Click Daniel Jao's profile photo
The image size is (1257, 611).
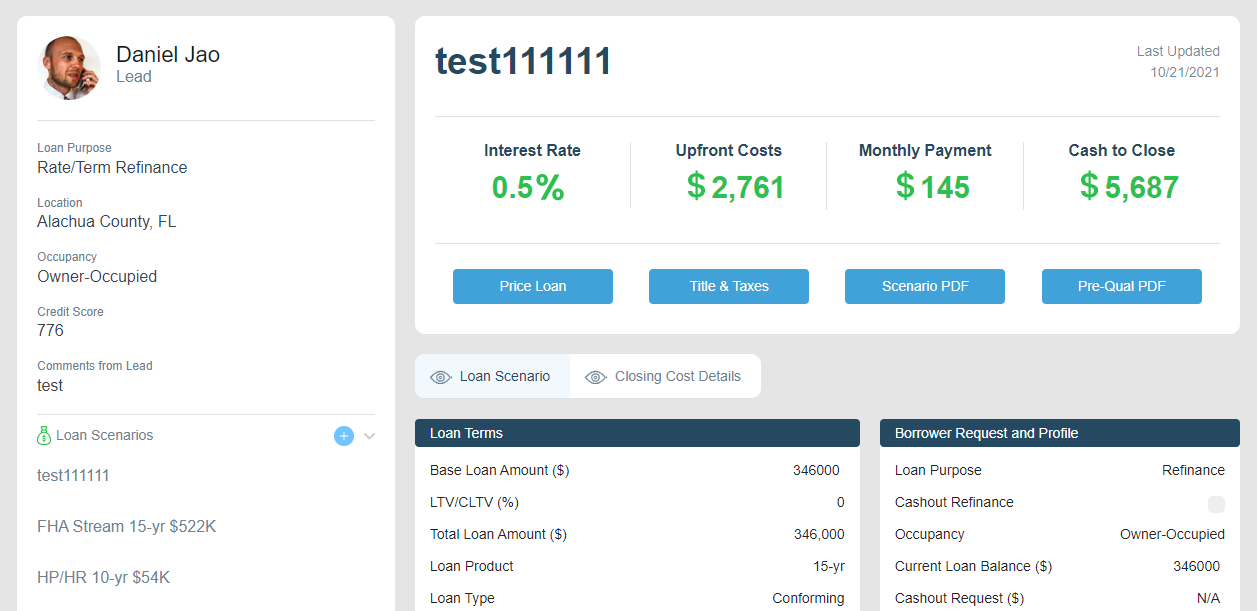(x=69, y=68)
